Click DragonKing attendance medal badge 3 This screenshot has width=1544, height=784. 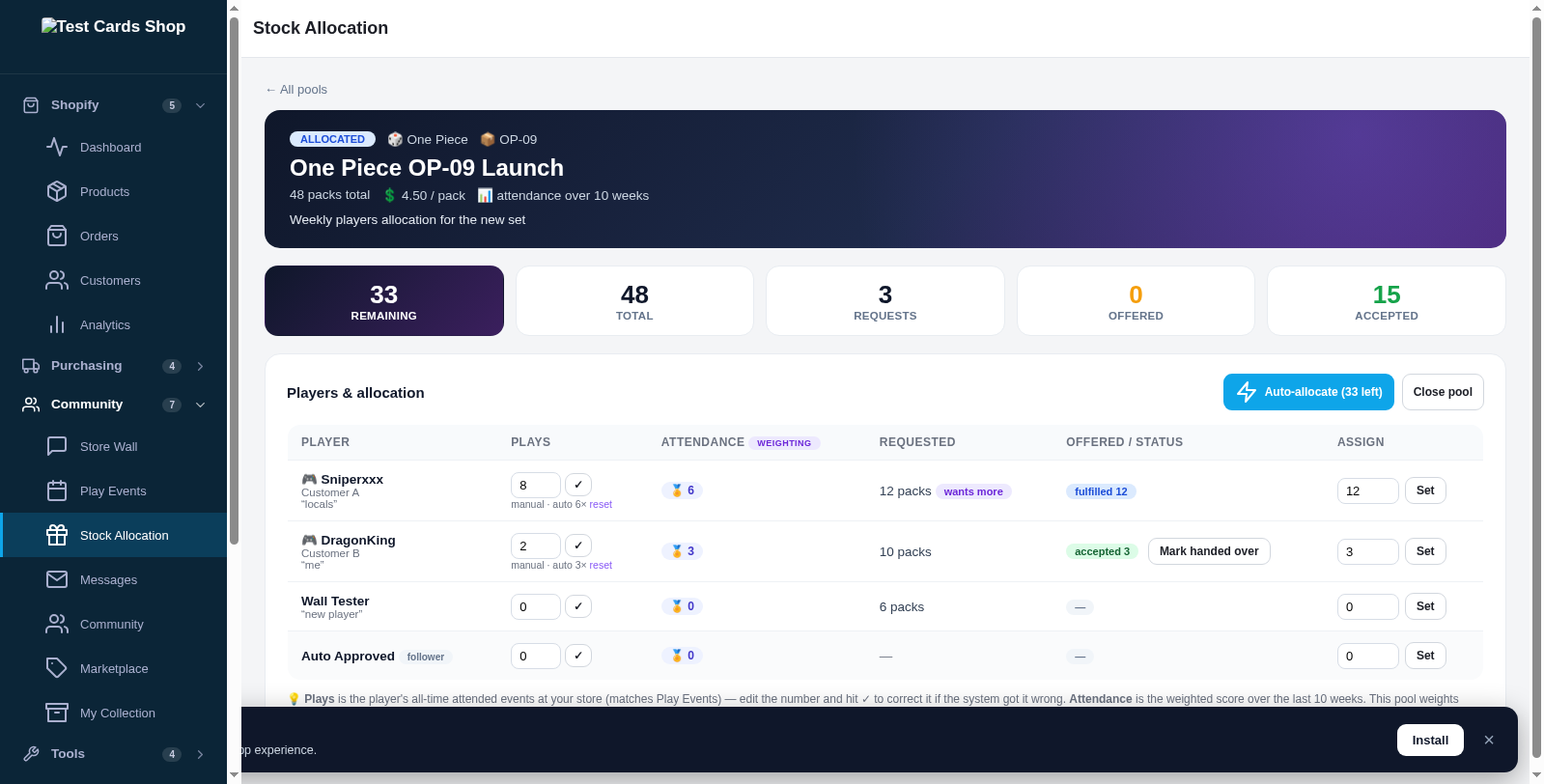click(683, 551)
